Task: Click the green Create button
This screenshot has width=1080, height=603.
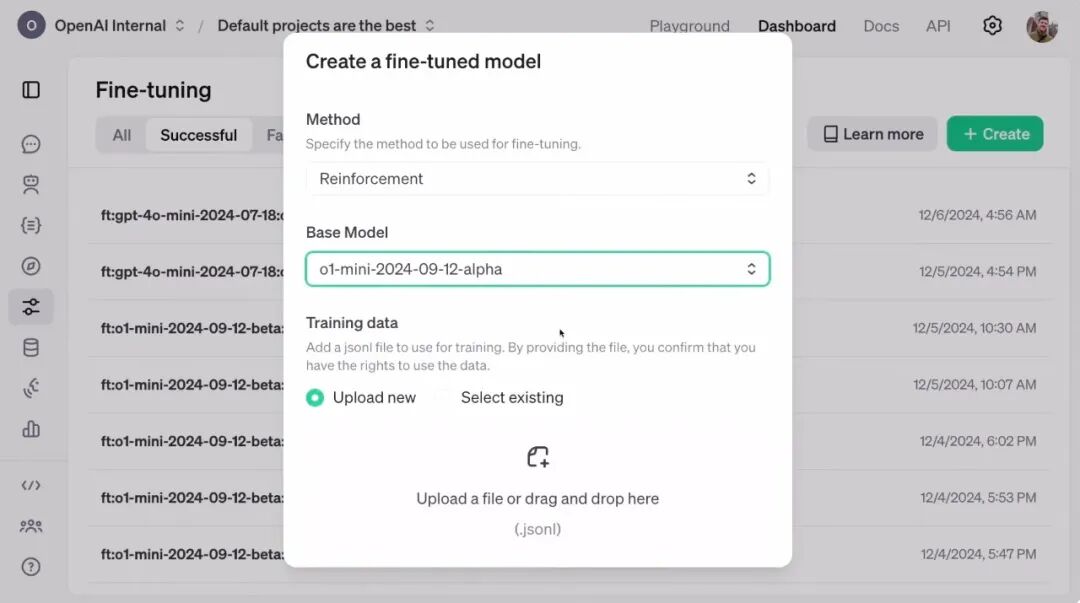Action: [994, 134]
